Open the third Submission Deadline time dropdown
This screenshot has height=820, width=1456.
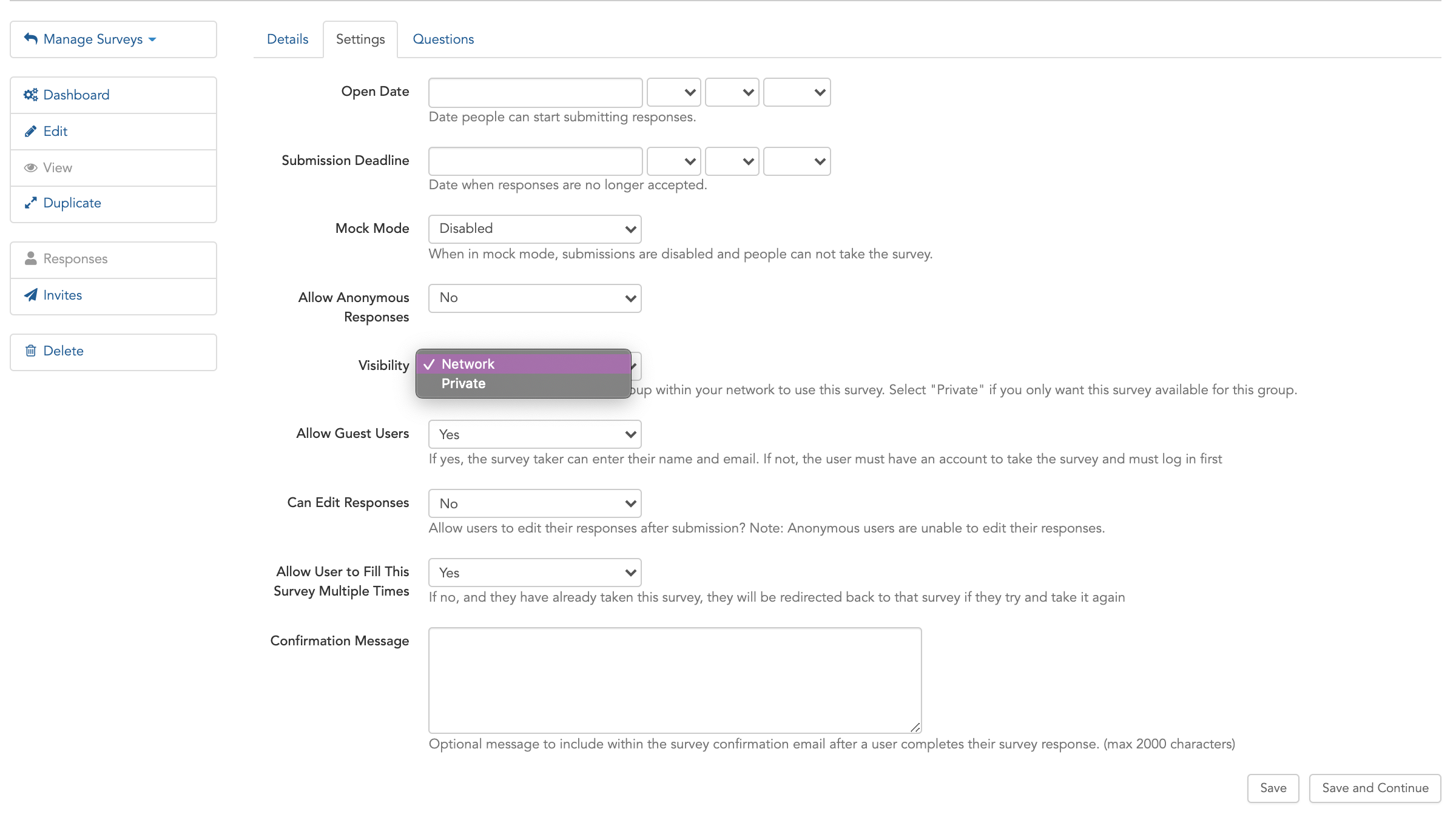(797, 161)
